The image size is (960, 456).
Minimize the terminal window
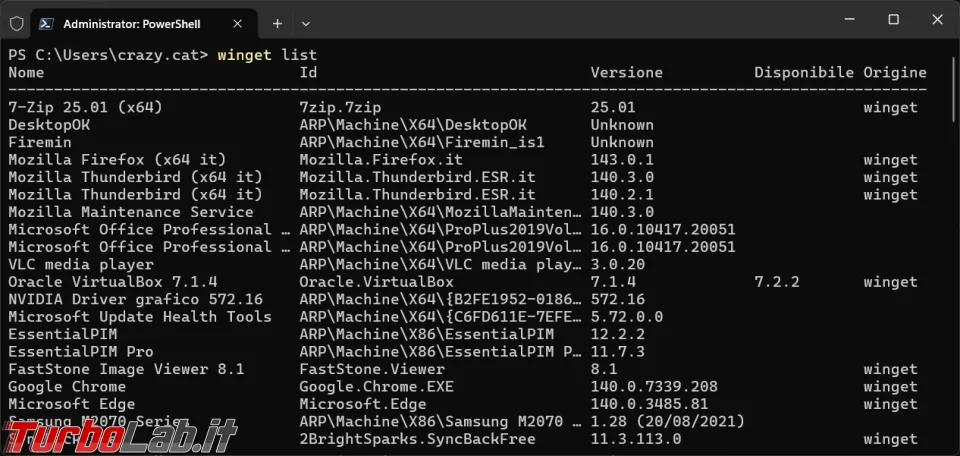tap(847, 20)
